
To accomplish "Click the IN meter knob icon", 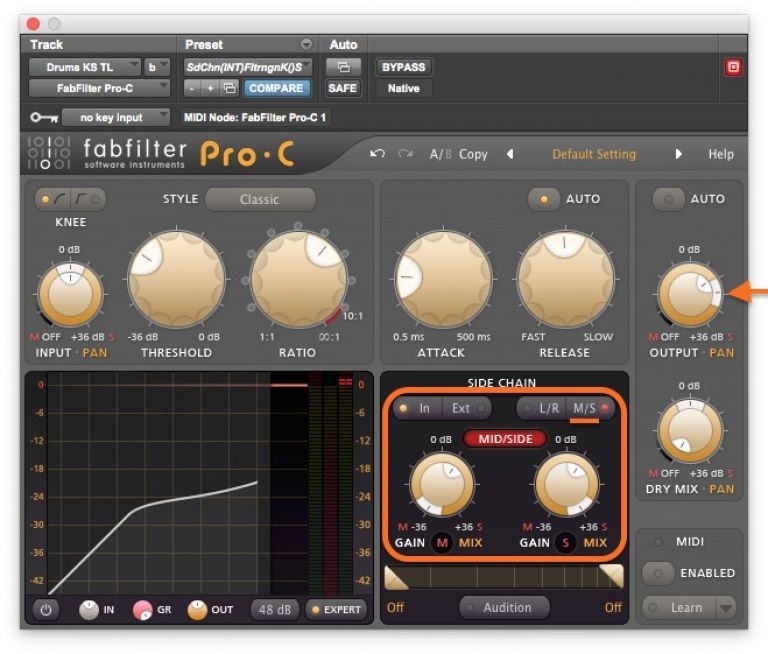I will pos(89,610).
